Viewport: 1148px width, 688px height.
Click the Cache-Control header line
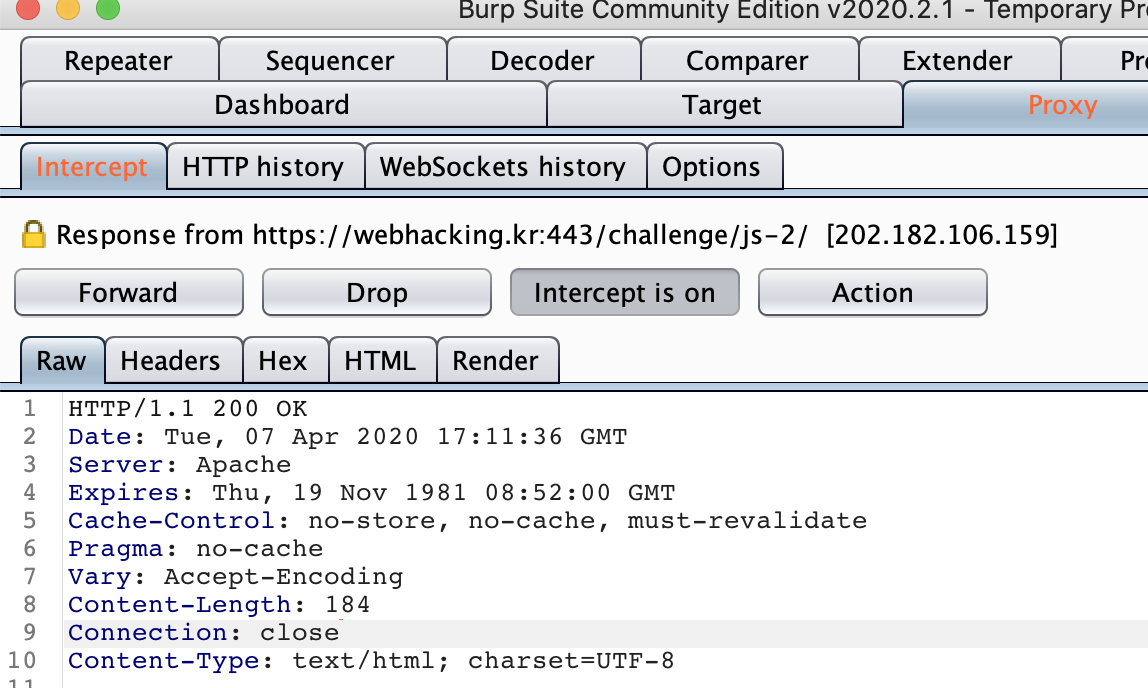point(467,520)
